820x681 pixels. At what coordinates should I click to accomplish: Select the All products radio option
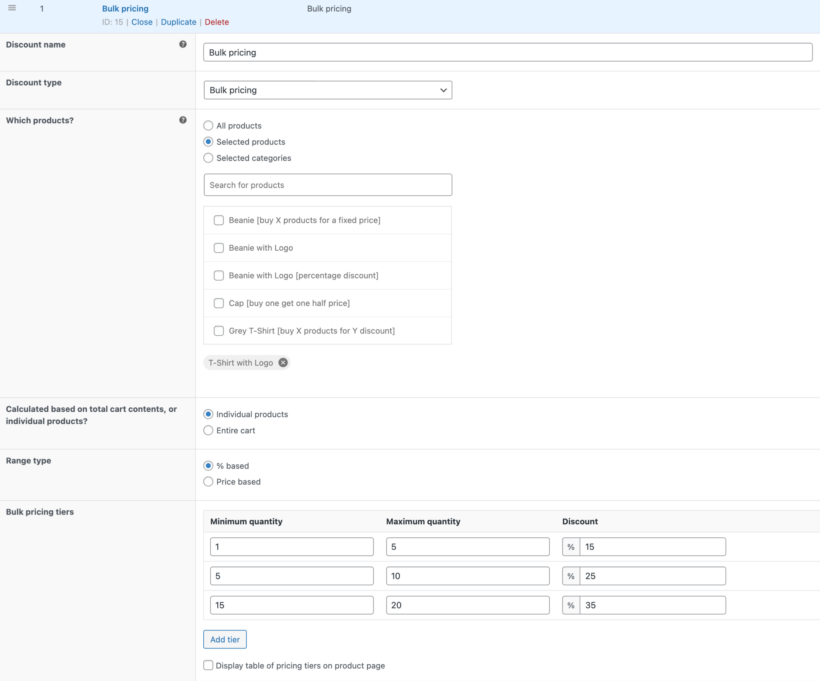coord(208,126)
